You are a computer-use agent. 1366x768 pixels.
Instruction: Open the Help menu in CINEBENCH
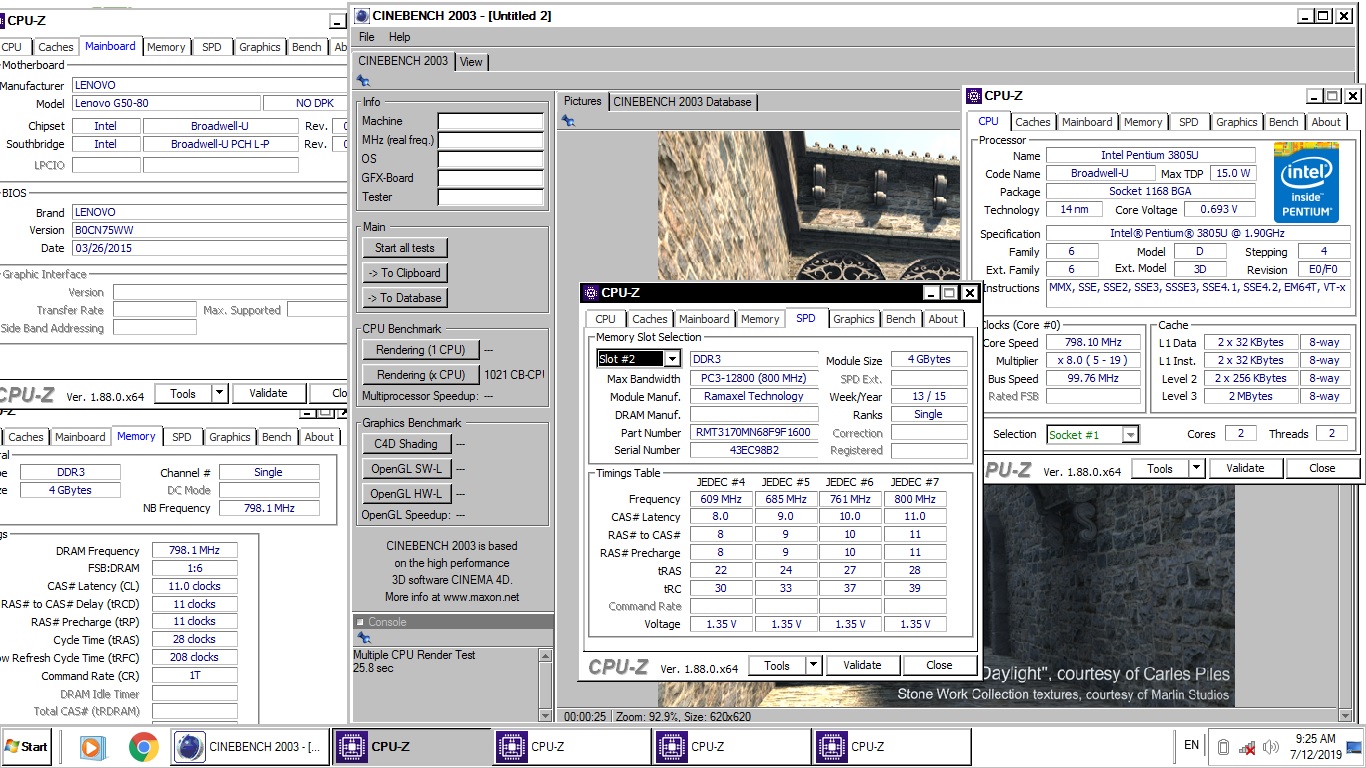pos(399,37)
